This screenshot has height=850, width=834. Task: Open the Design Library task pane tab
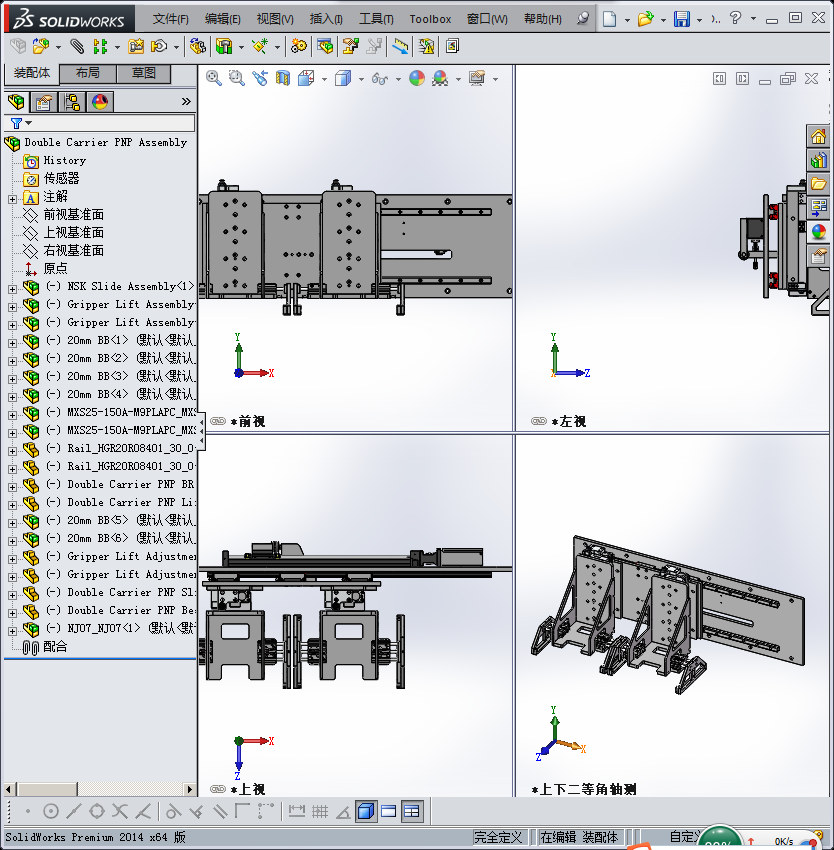point(819,160)
